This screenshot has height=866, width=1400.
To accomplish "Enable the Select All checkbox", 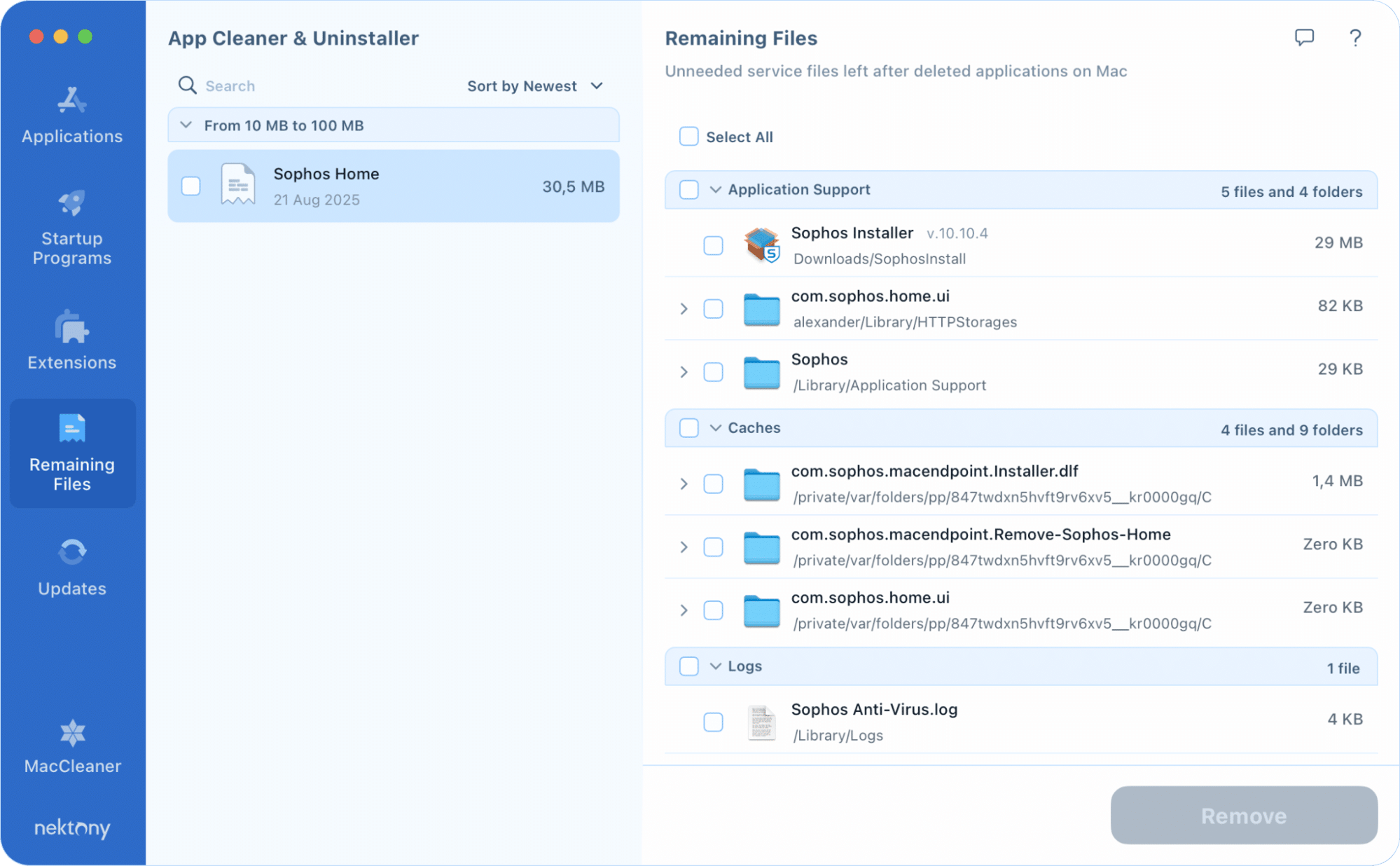I will point(688,136).
